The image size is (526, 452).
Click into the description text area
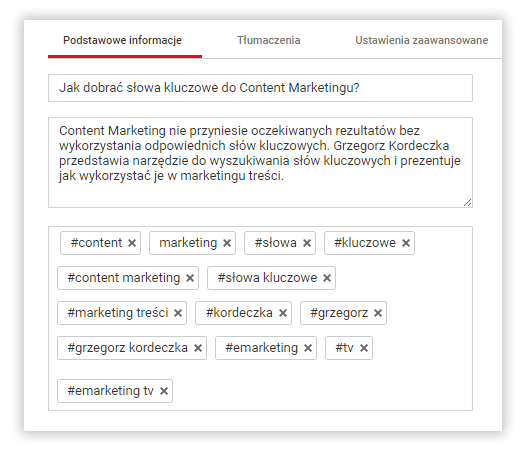pyautogui.click(x=260, y=162)
